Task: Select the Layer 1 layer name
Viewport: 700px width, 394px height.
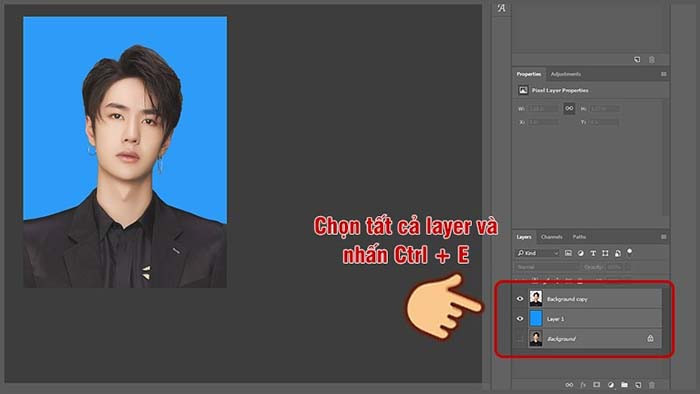Action: (556, 319)
